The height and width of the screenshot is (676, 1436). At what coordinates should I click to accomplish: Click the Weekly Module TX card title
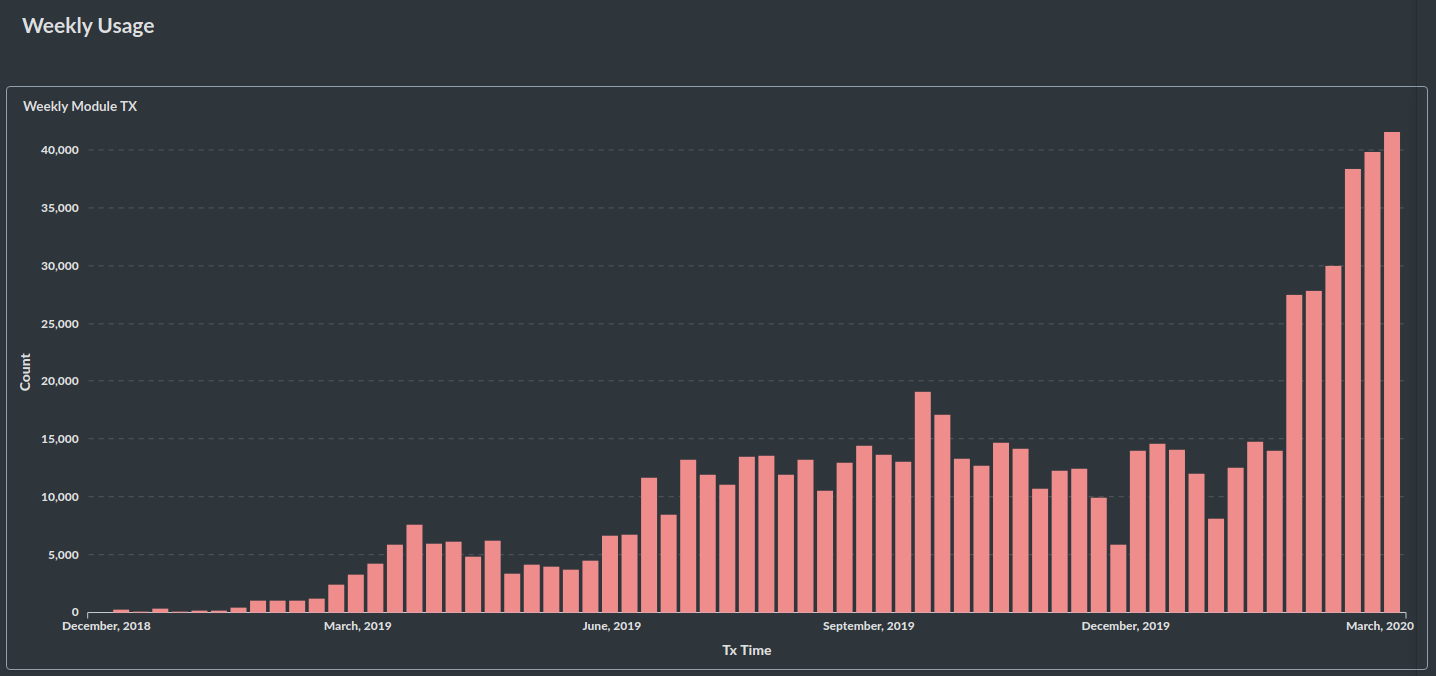[80, 106]
